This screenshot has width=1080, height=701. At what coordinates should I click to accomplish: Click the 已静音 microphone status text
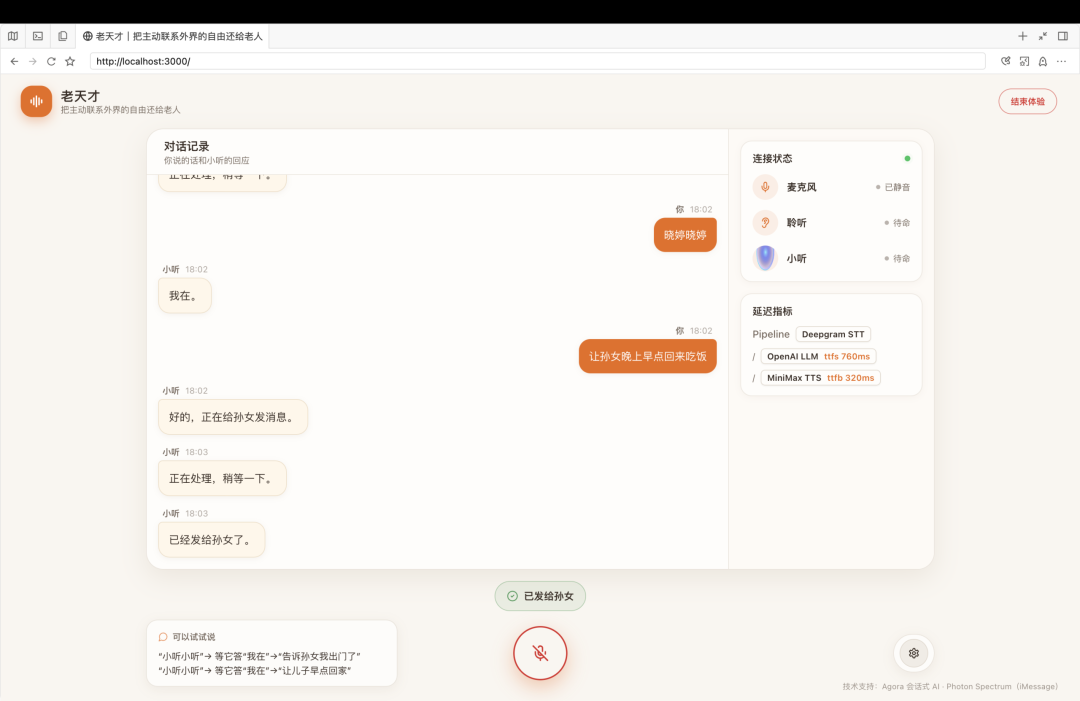coord(897,187)
